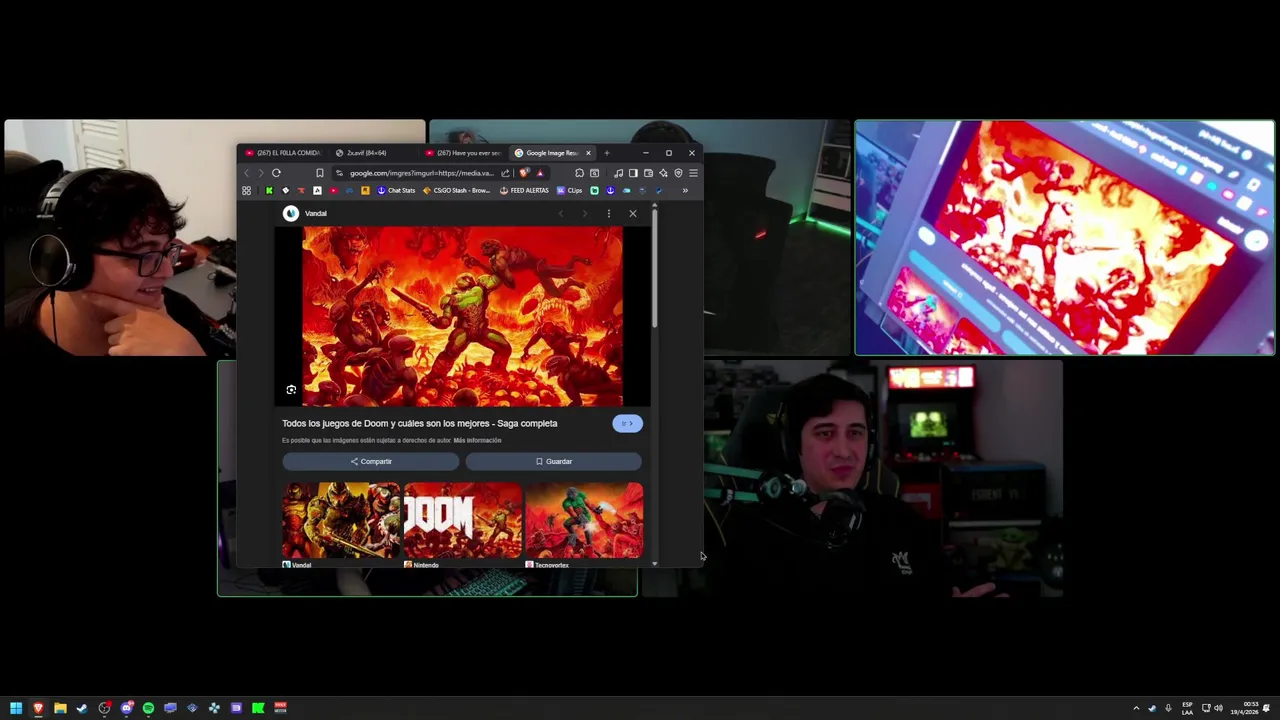Click the Guardar button
Screen dimensions: 1280x720
(553, 461)
